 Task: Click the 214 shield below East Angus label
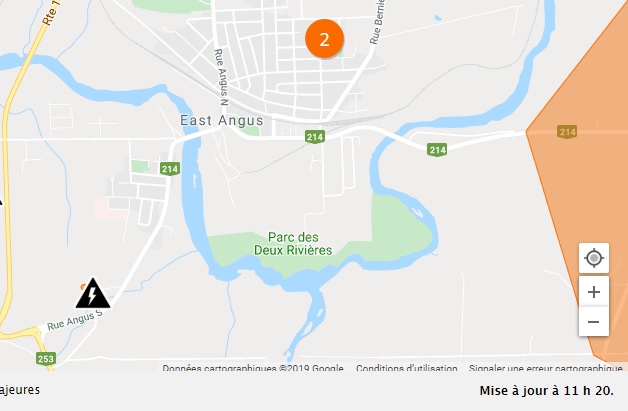coord(314,137)
